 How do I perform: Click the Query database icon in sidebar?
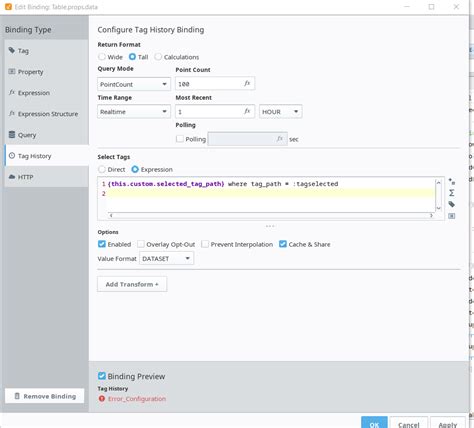tap(12, 134)
